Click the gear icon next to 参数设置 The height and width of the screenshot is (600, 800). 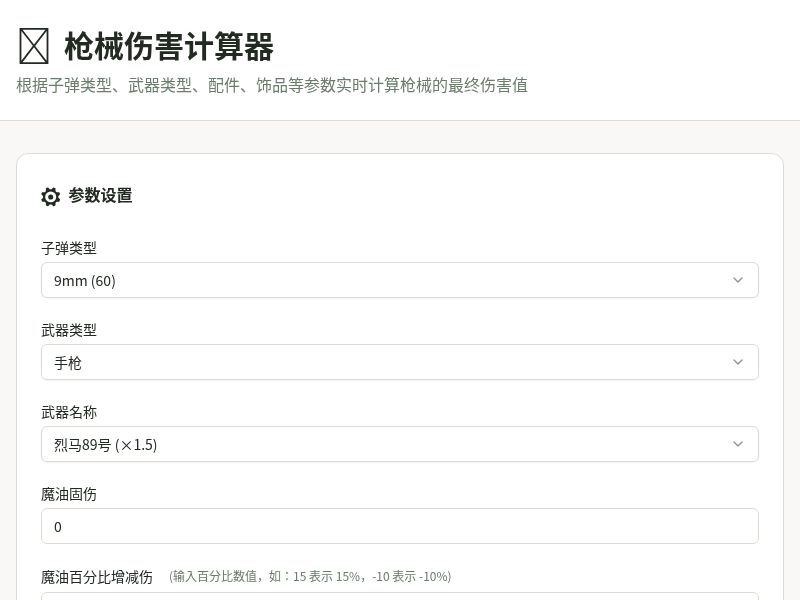coord(51,197)
